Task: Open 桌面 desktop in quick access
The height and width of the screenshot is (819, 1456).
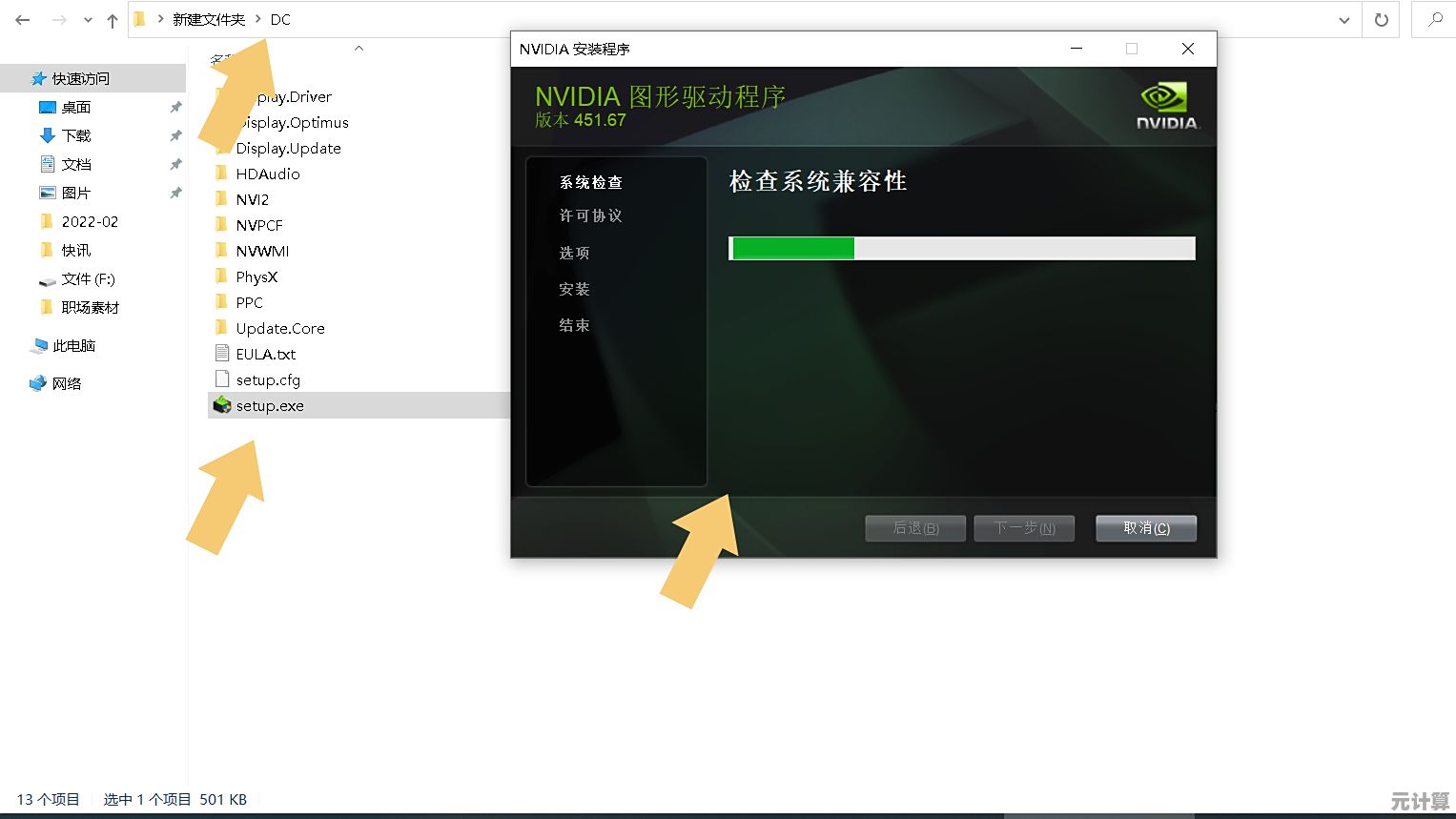Action: (x=75, y=107)
